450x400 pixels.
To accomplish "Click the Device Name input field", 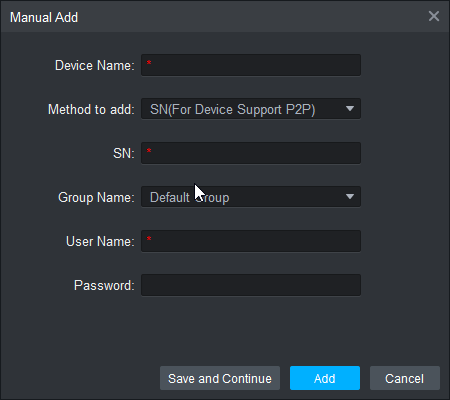I will [x=251, y=65].
